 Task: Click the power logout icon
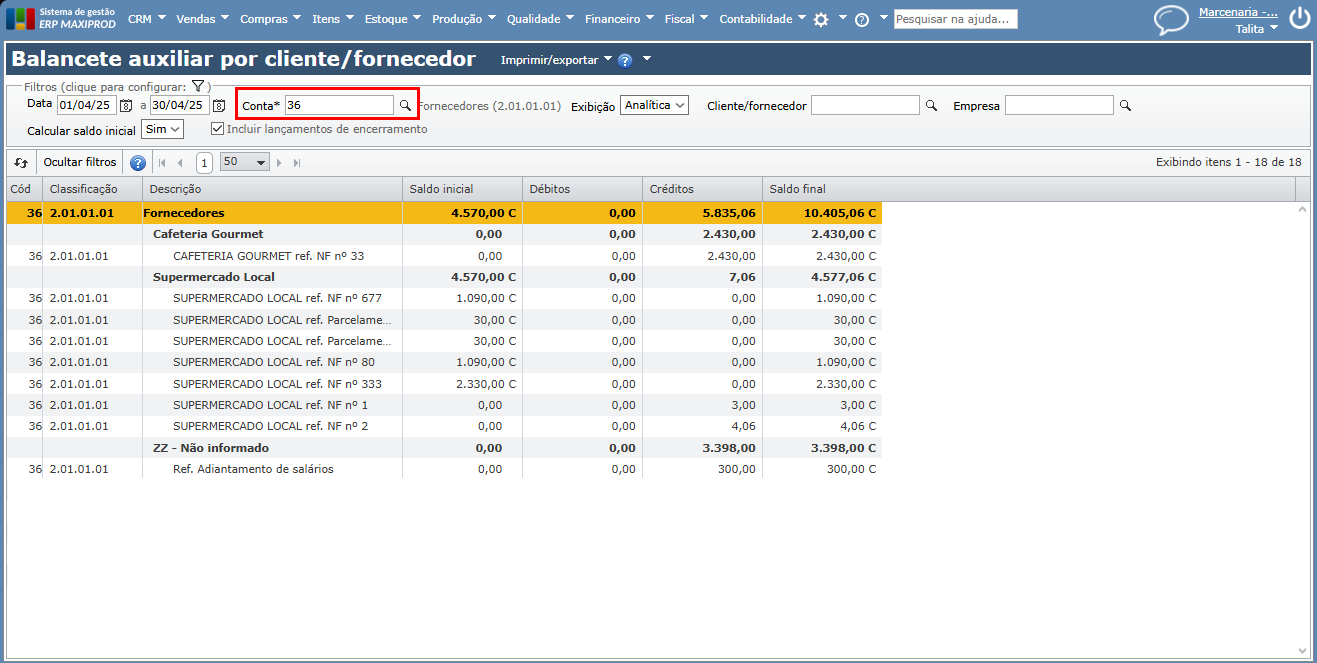[1299, 18]
